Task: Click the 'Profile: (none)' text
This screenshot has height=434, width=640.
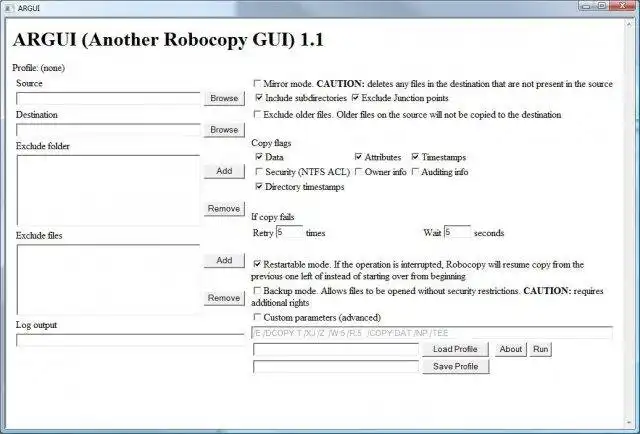Action: 38,68
